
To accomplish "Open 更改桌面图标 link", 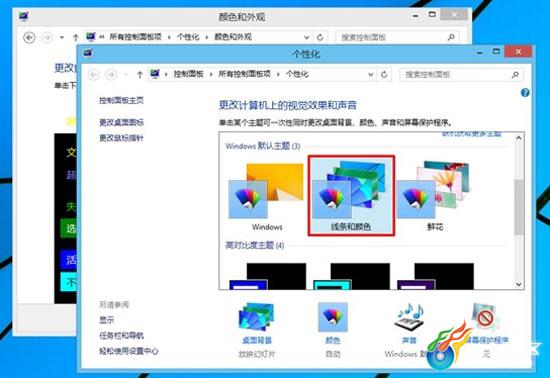I will pyautogui.click(x=121, y=122).
